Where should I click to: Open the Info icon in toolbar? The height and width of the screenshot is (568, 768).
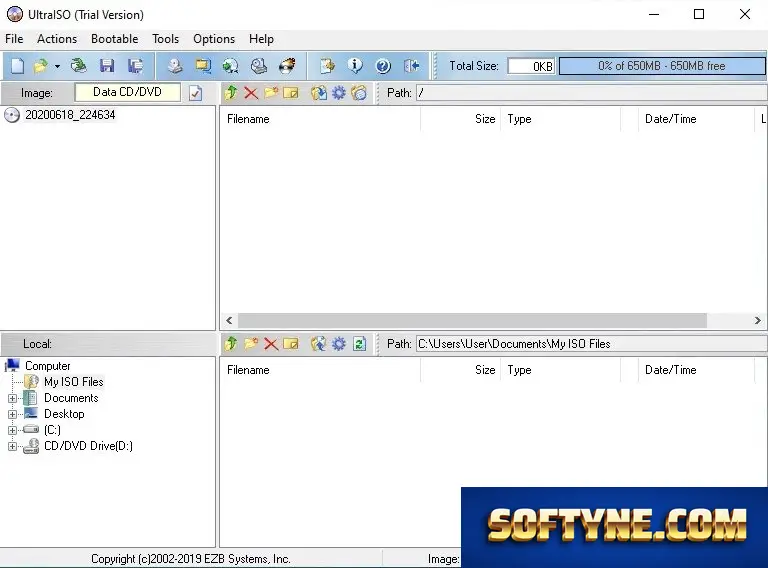click(355, 66)
